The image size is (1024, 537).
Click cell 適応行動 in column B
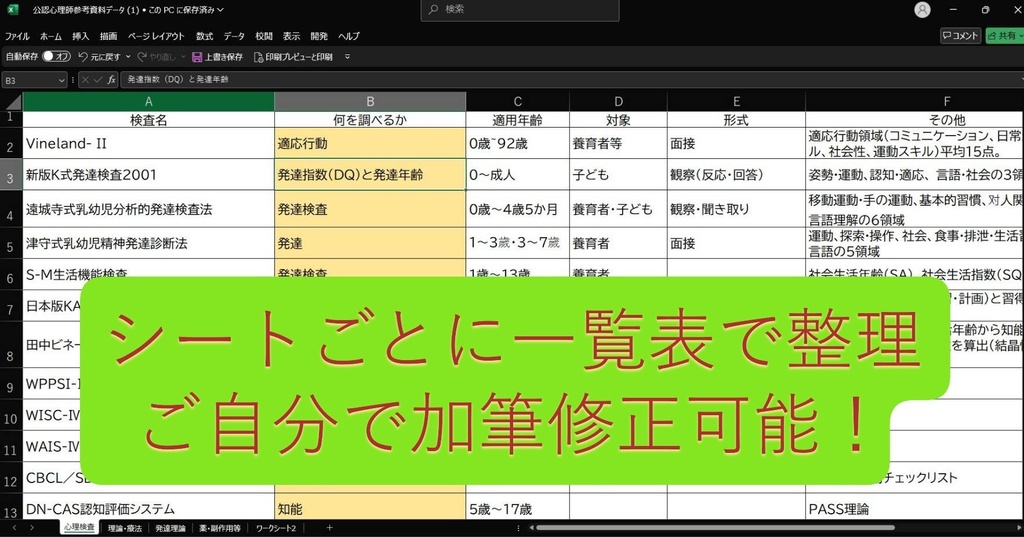coord(370,144)
